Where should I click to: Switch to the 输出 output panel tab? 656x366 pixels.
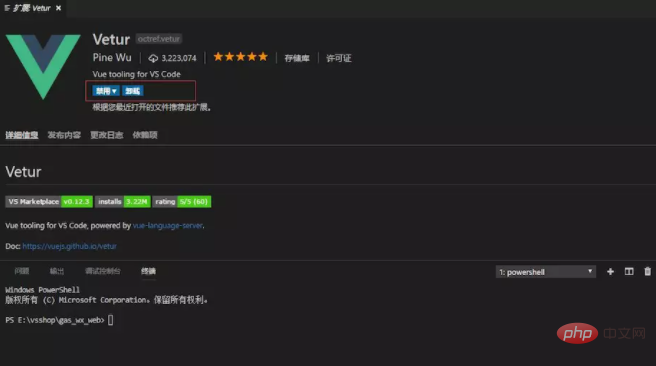click(57, 271)
